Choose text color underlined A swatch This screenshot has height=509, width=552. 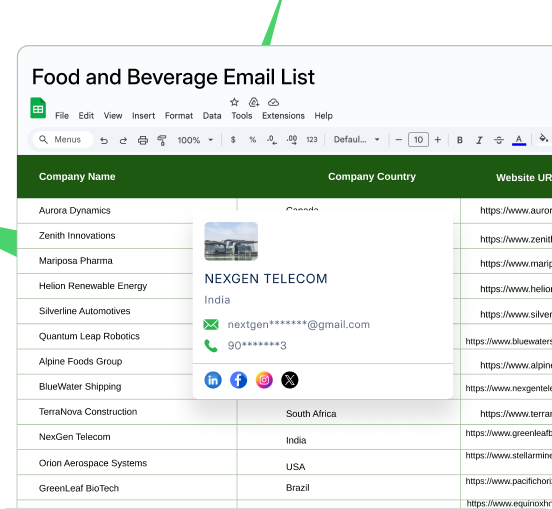(x=519, y=140)
